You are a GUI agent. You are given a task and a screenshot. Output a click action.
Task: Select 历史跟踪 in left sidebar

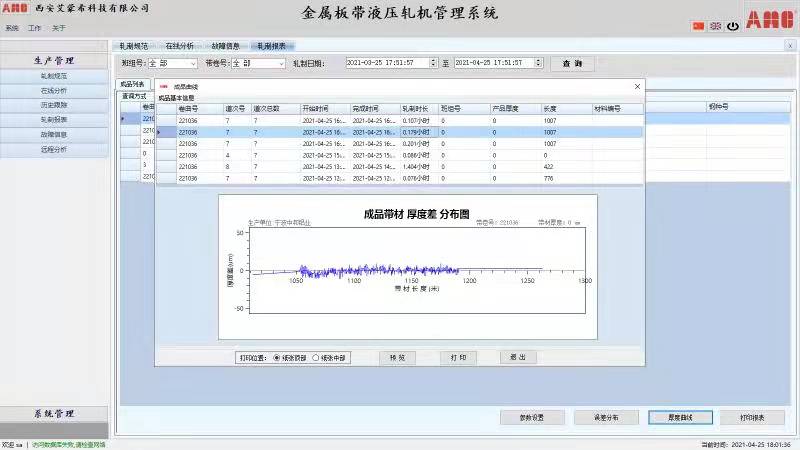[54, 105]
